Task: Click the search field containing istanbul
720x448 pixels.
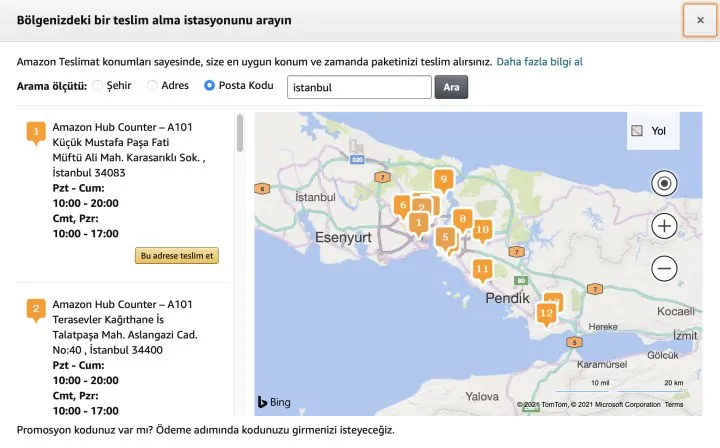Action: [359, 87]
